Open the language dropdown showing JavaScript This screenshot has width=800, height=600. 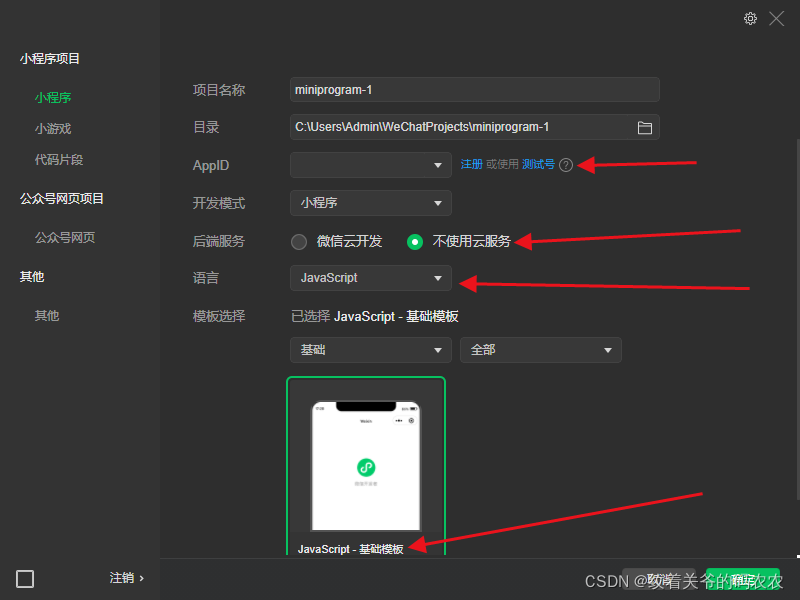371,278
